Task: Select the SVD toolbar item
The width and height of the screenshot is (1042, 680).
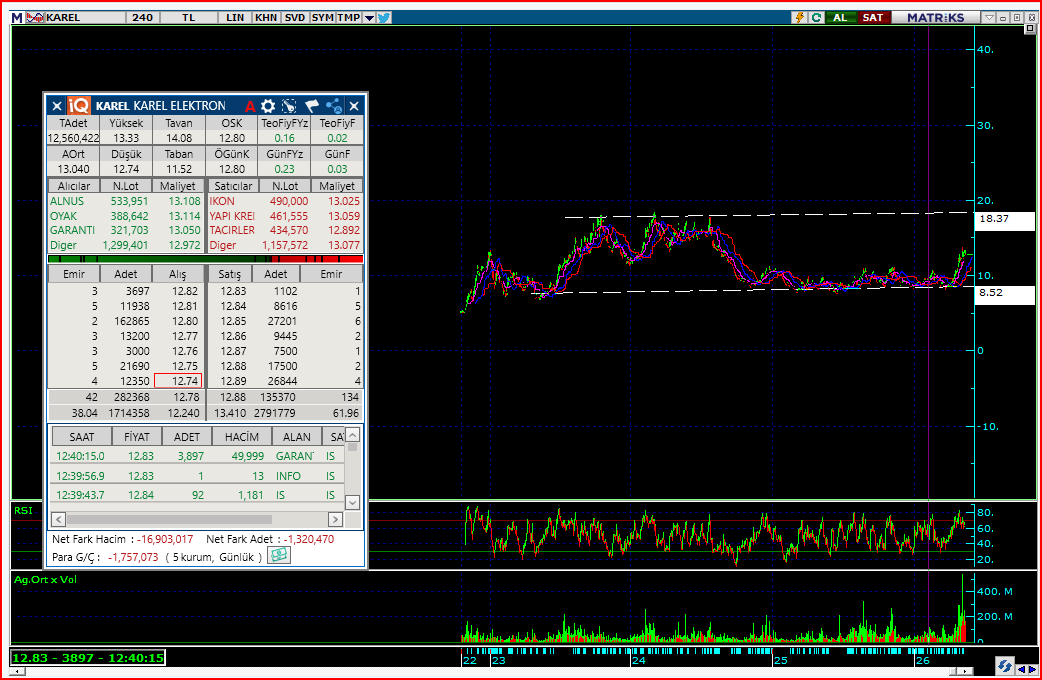Action: (294, 17)
